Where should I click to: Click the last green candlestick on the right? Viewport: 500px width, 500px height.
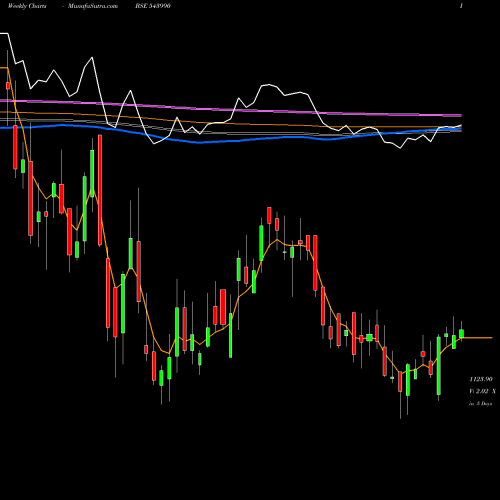461,334
